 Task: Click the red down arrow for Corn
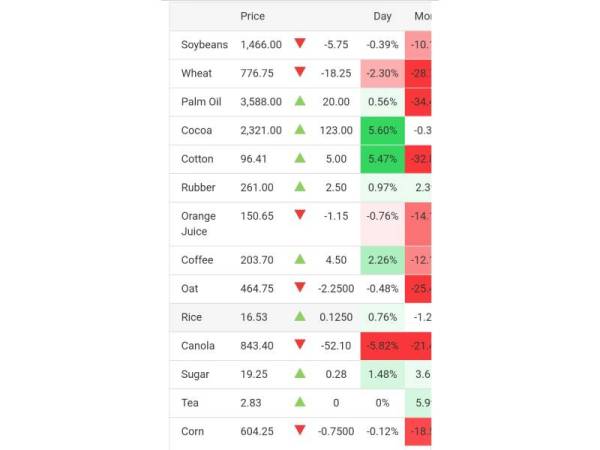(x=299, y=431)
